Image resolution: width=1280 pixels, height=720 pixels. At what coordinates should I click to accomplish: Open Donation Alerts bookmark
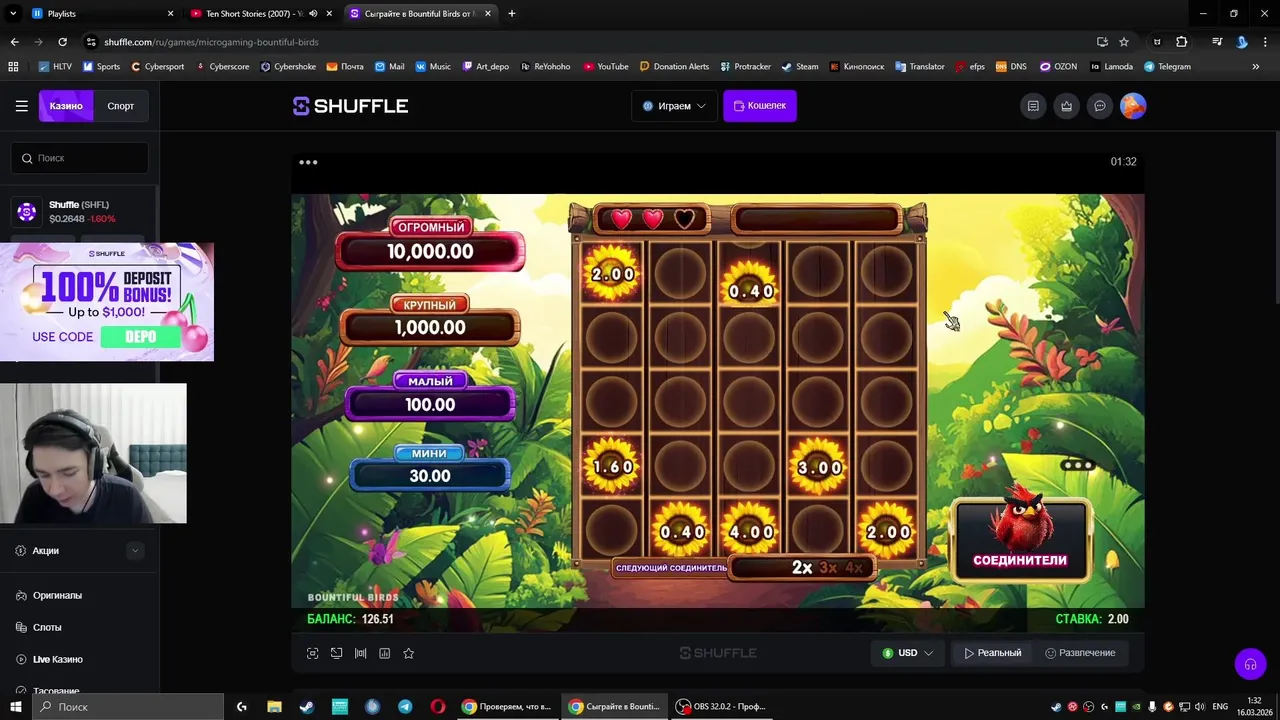[674, 67]
